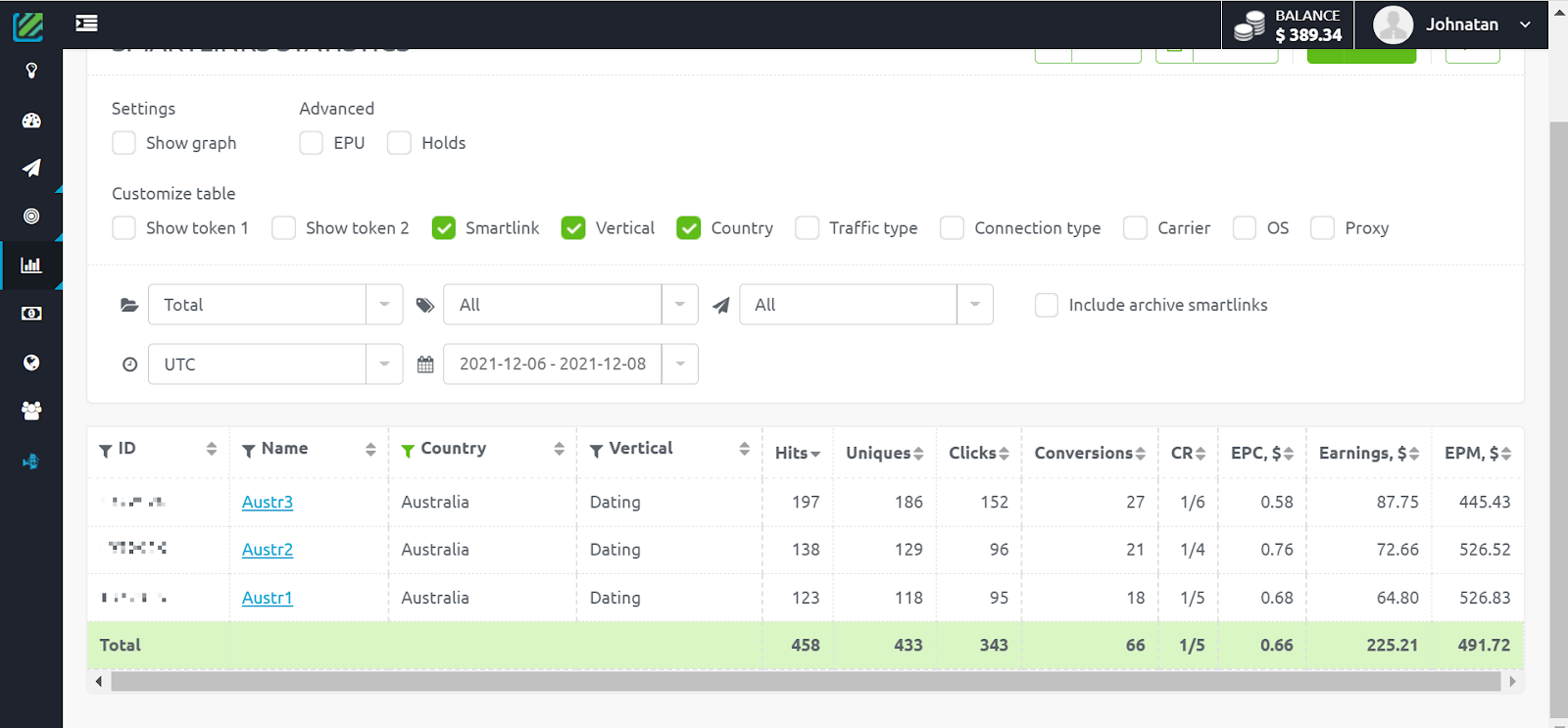Viewport: 1568px width, 728px height.
Task: Filter by ID column funnel icon
Action: (106, 451)
